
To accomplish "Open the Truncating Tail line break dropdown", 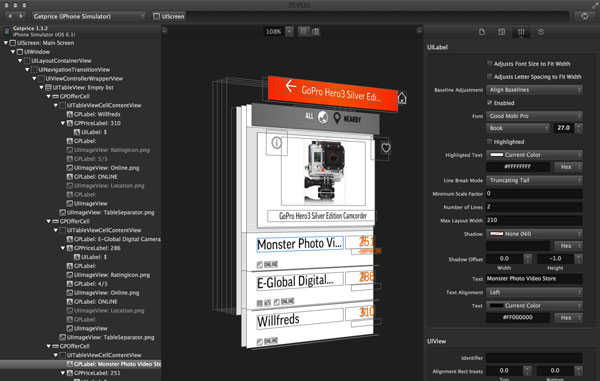I will click(x=534, y=180).
